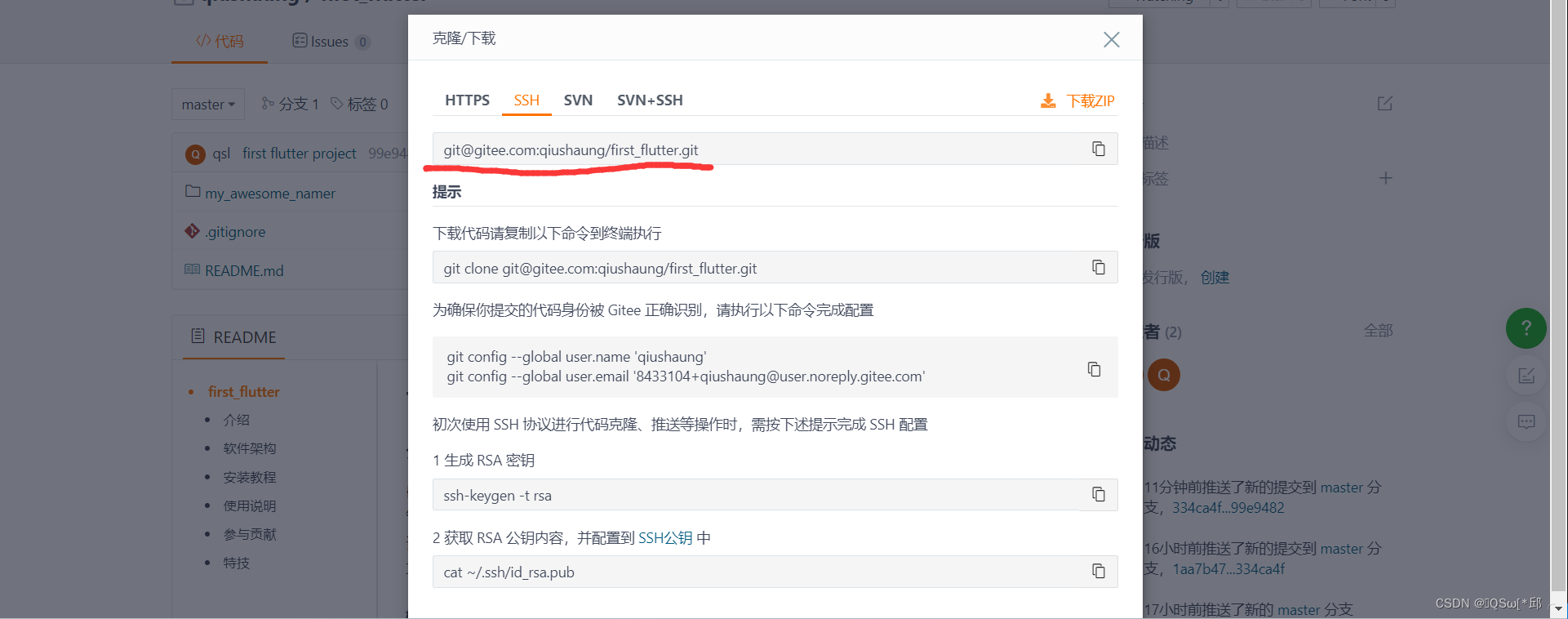Click the edit repository description icon
This screenshot has height=619, width=1568.
pyautogui.click(x=1385, y=104)
